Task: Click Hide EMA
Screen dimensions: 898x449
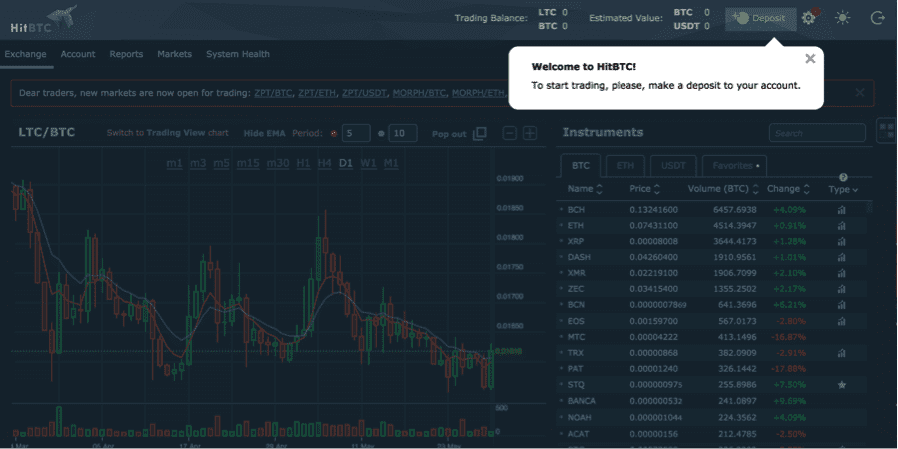Action: pyautogui.click(x=264, y=133)
